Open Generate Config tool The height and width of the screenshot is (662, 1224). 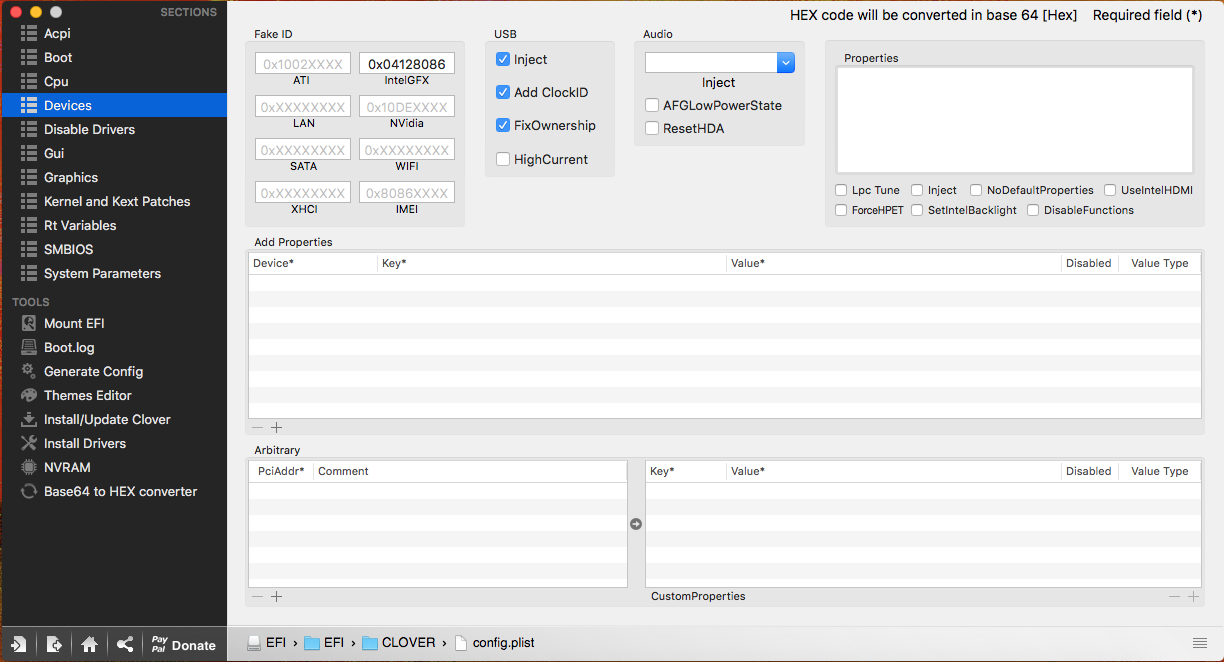coord(113,371)
